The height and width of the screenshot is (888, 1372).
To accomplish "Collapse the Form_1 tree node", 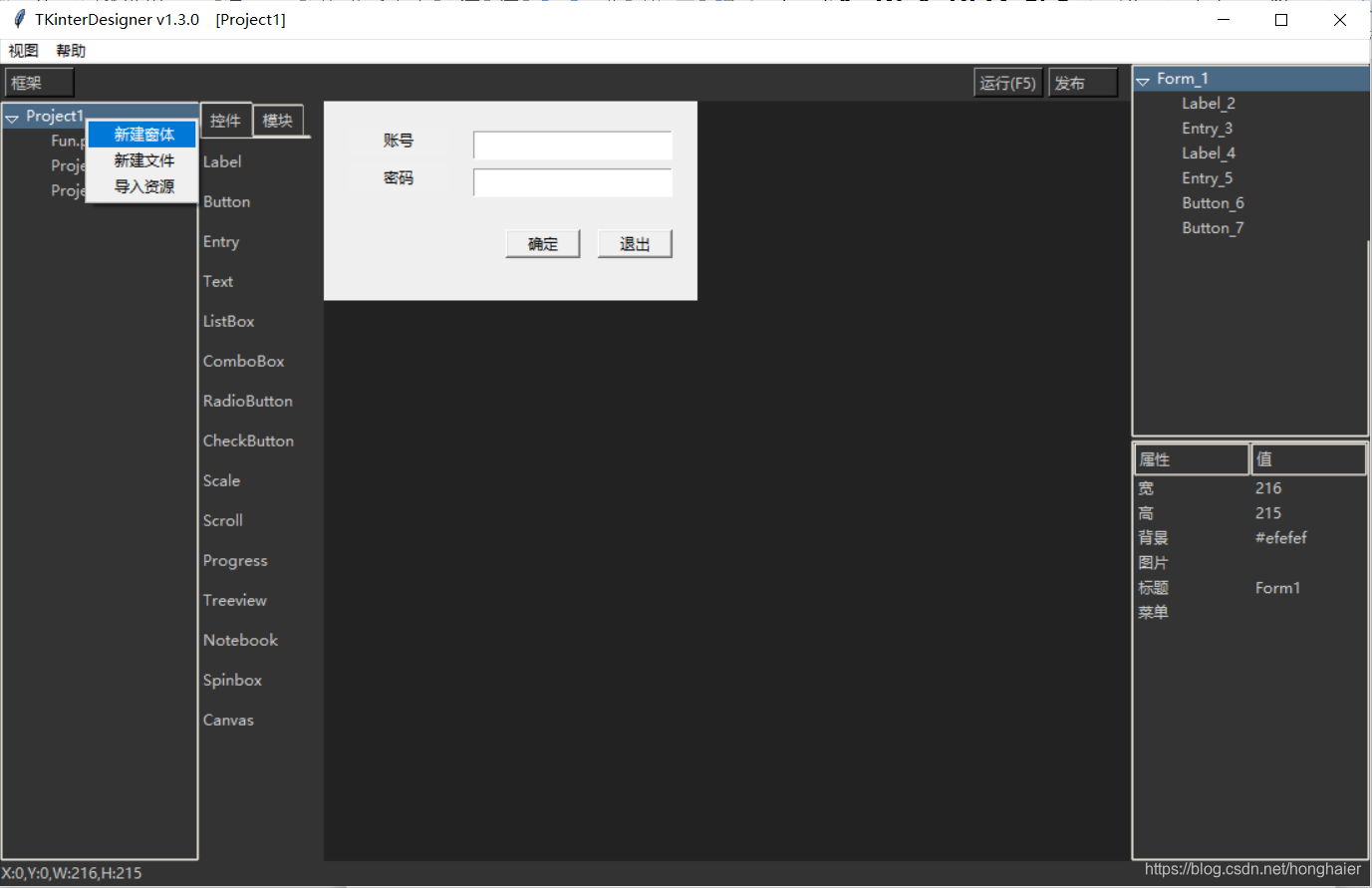I will pos(1143,81).
